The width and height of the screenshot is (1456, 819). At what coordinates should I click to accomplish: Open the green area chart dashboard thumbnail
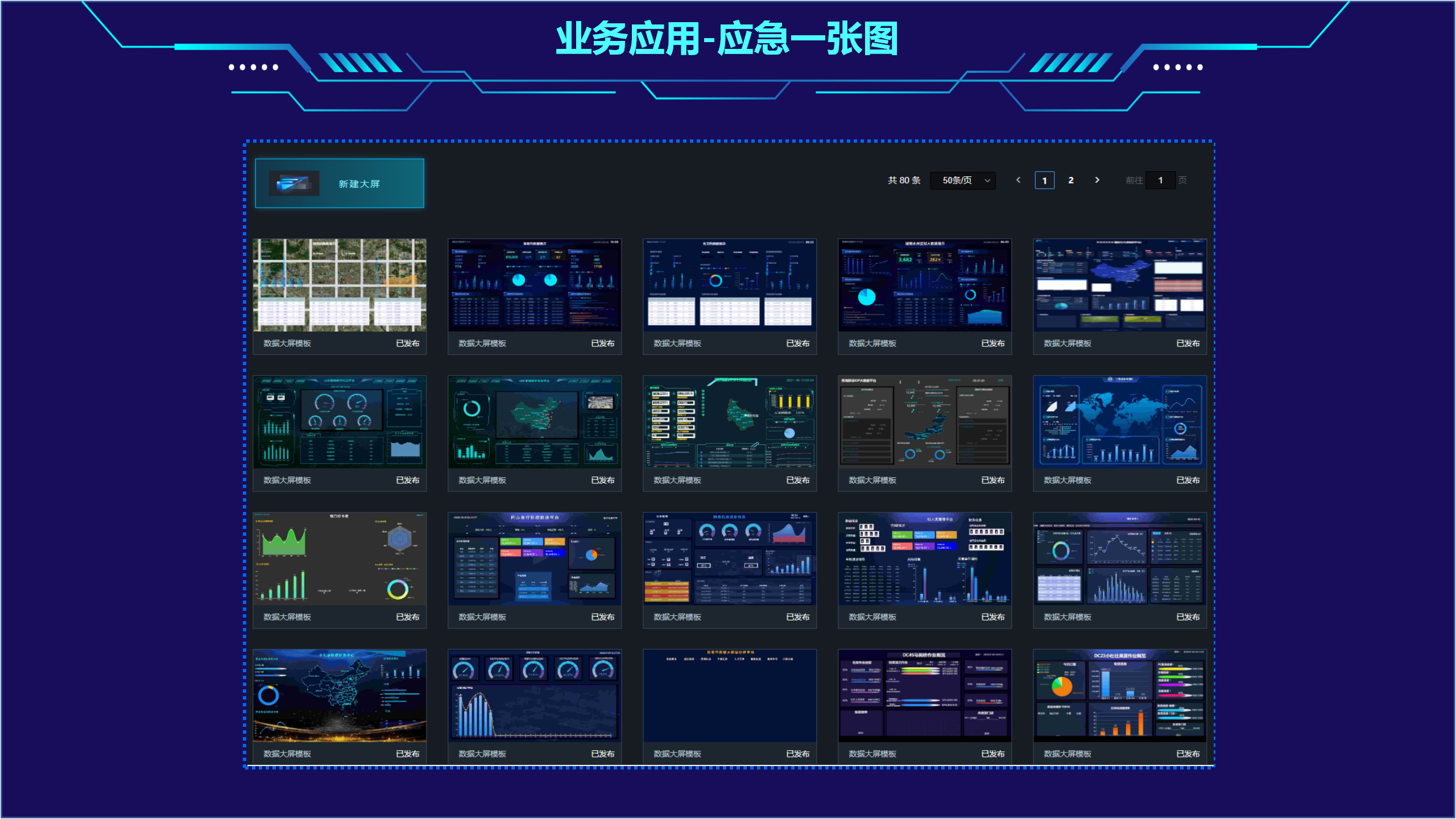(x=340, y=559)
